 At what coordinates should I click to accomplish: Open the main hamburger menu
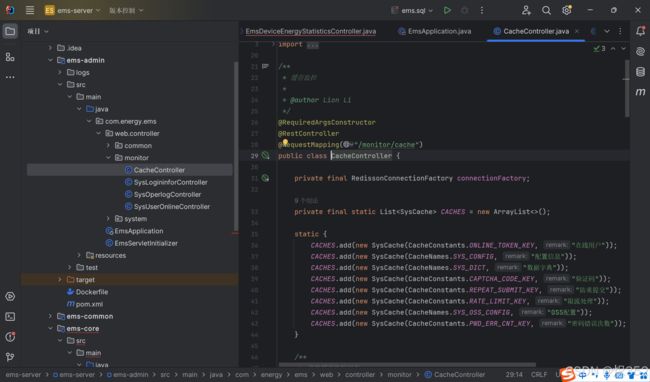click(30, 10)
